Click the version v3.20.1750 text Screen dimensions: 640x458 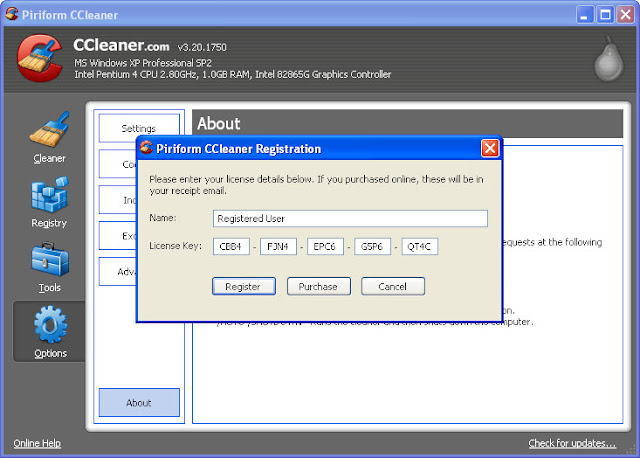point(202,47)
